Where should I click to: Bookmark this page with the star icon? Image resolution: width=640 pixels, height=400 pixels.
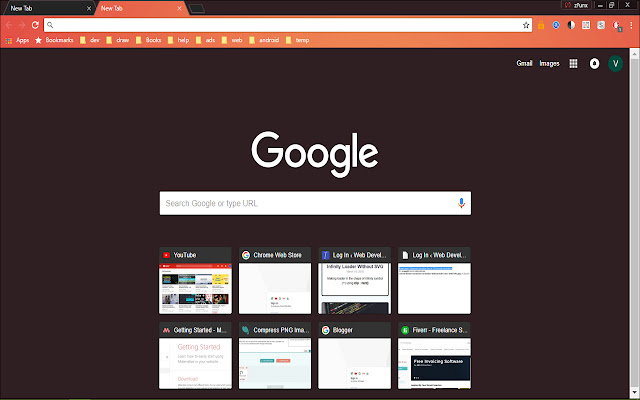pyautogui.click(x=526, y=25)
